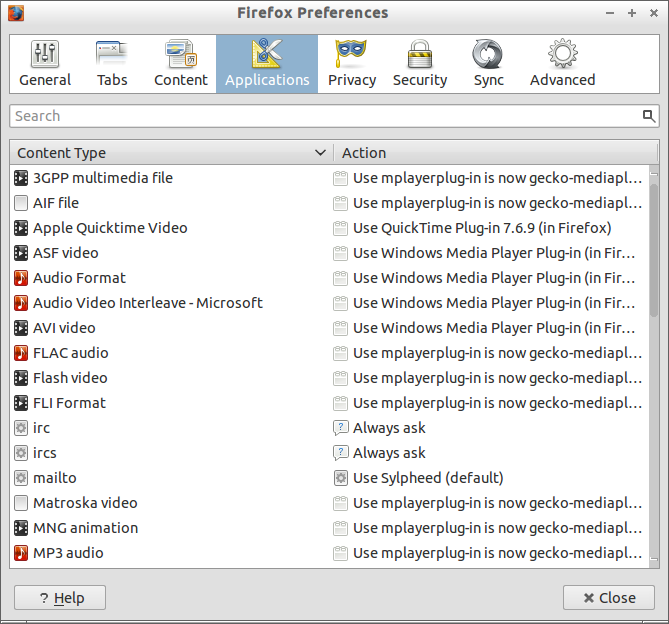Switch to the Sync preferences pane
Screen dimensions: 669x624
pos(488,64)
